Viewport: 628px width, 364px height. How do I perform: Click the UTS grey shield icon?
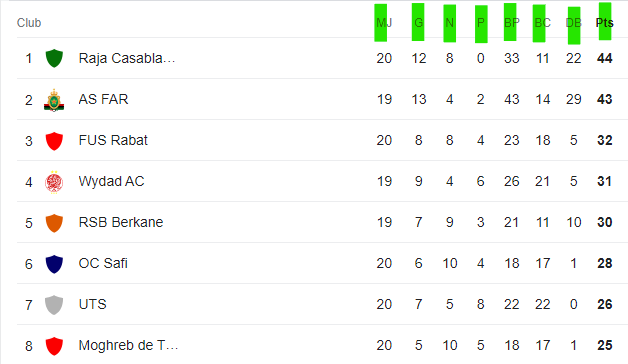54,305
